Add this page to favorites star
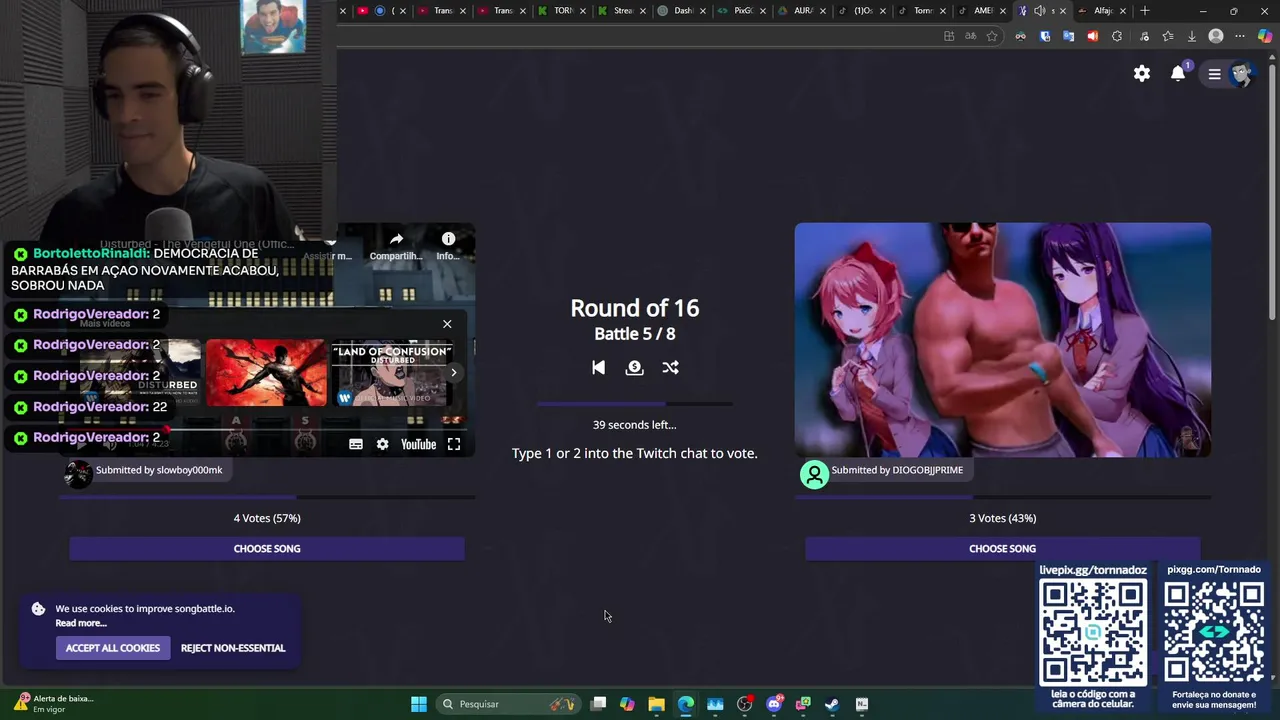Viewport: 1280px width, 720px height. tap(992, 36)
